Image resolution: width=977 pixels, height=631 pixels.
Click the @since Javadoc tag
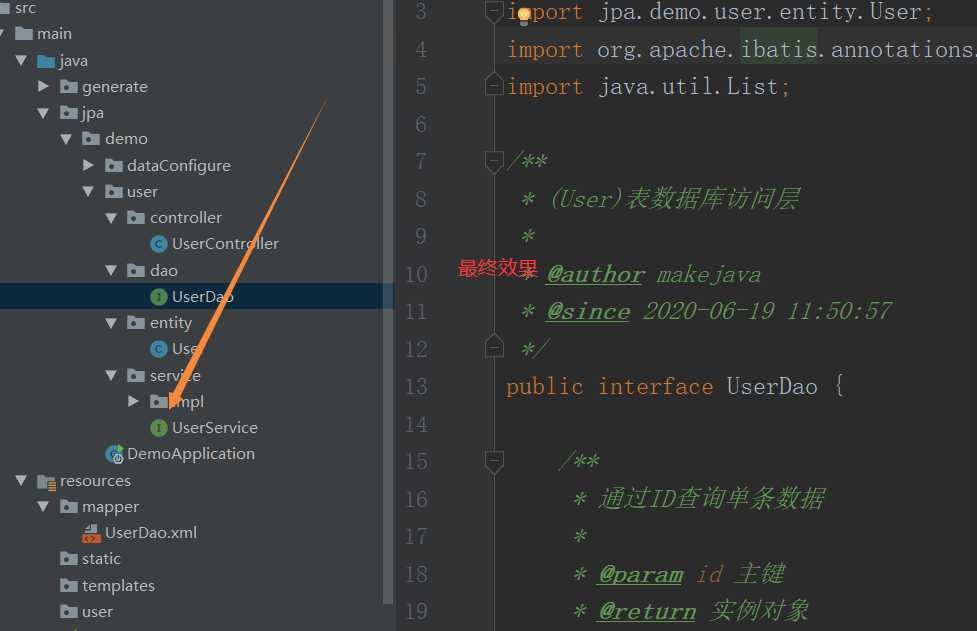588,311
